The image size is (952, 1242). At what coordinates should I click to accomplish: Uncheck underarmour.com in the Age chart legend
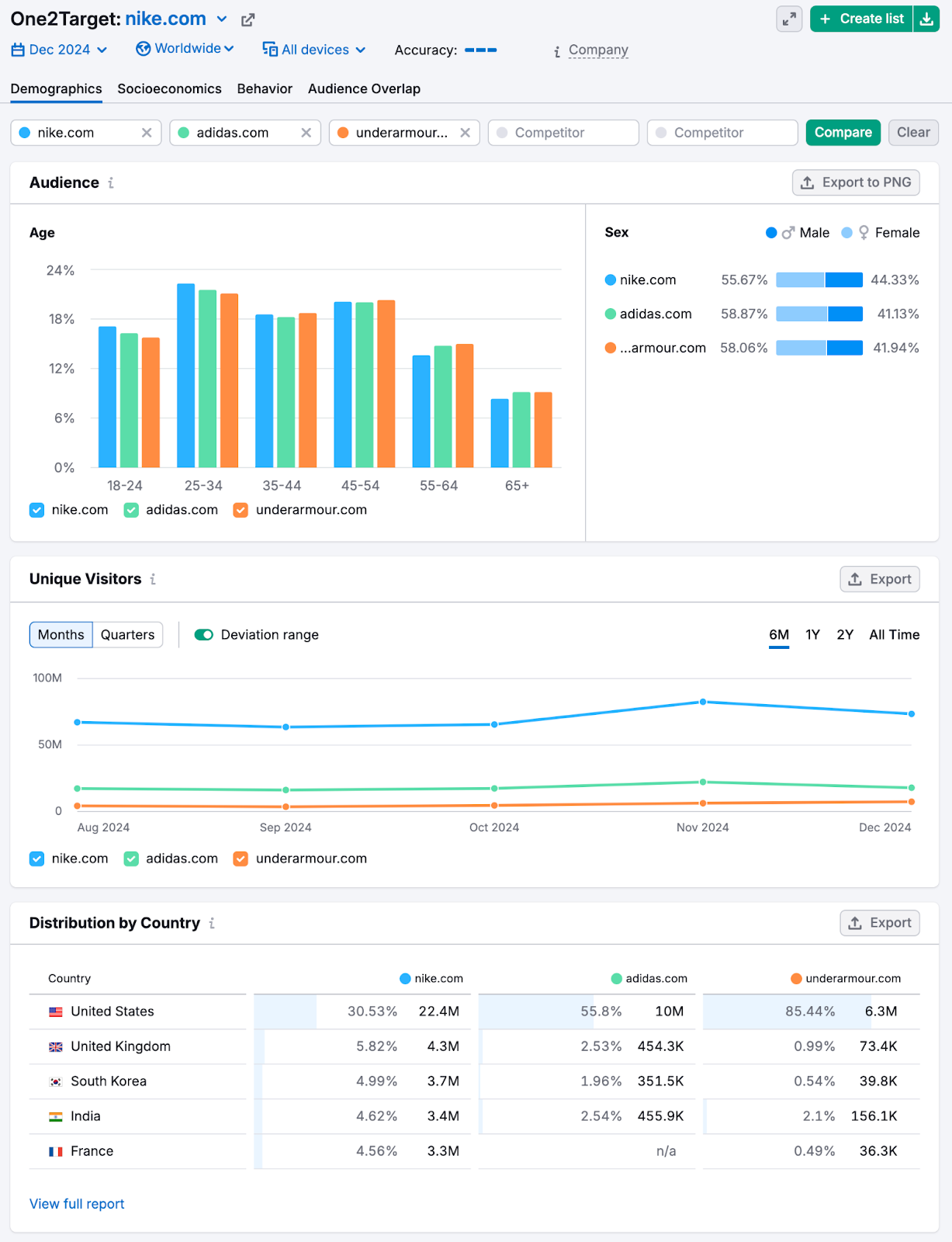[x=241, y=510]
